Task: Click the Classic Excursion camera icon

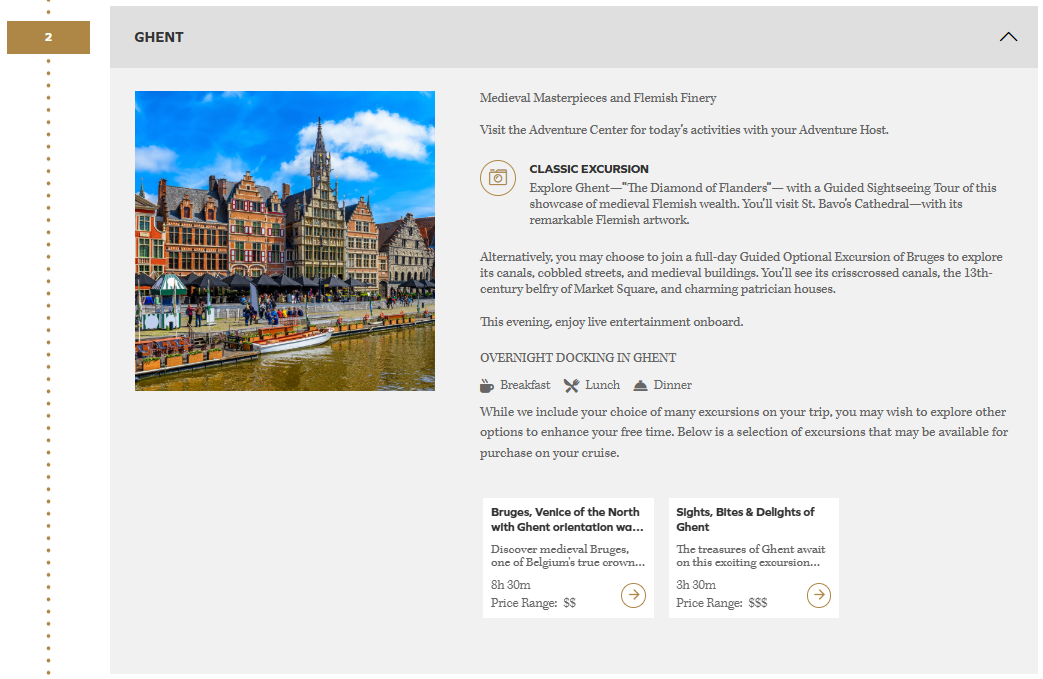Action: click(x=497, y=178)
